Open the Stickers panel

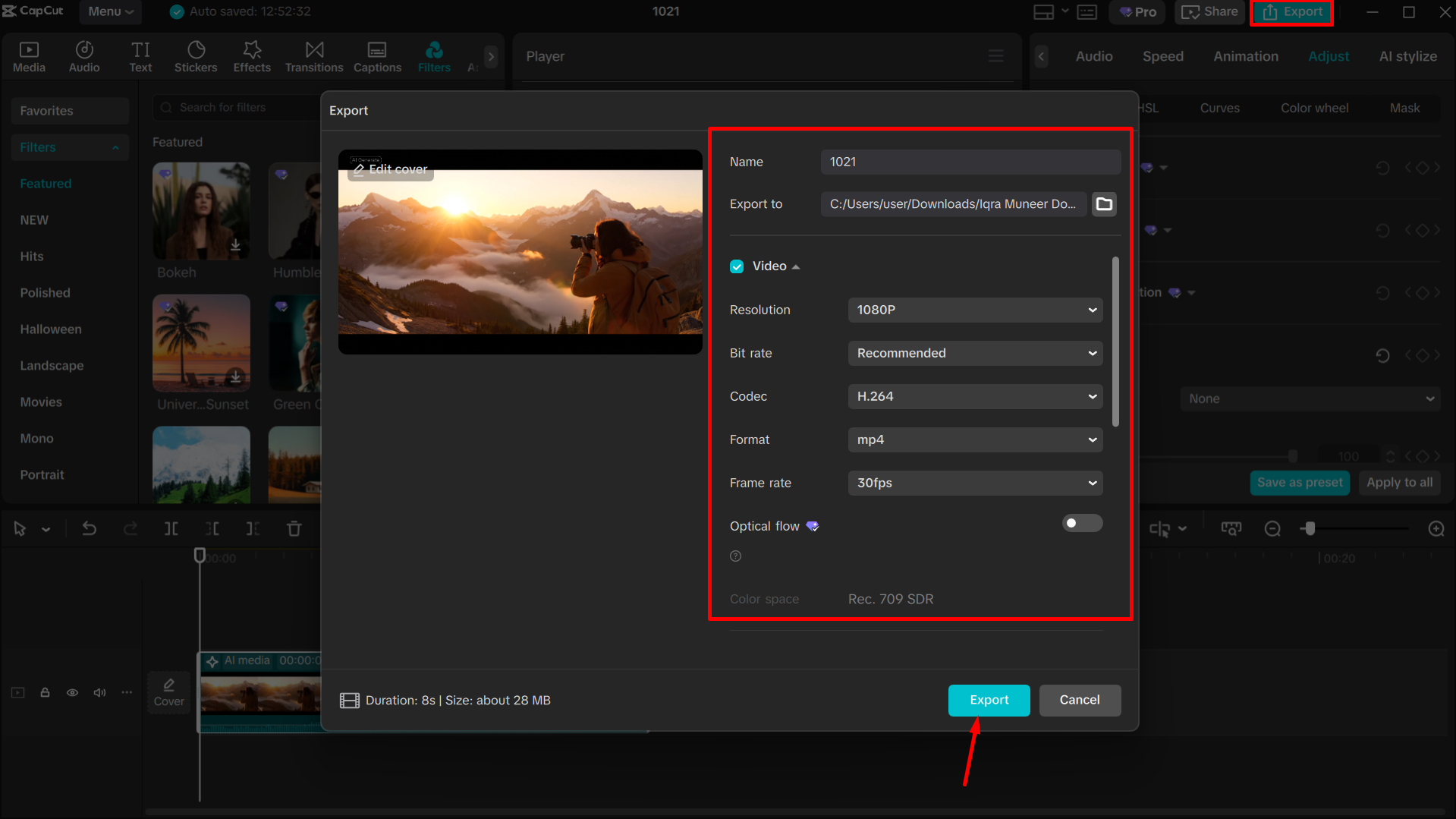(x=196, y=55)
